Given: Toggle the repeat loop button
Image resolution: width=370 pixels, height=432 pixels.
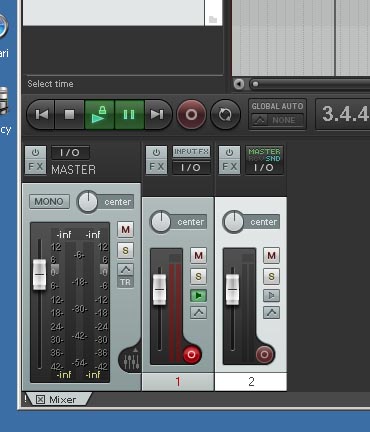Looking at the screenshot, I should 226,115.
